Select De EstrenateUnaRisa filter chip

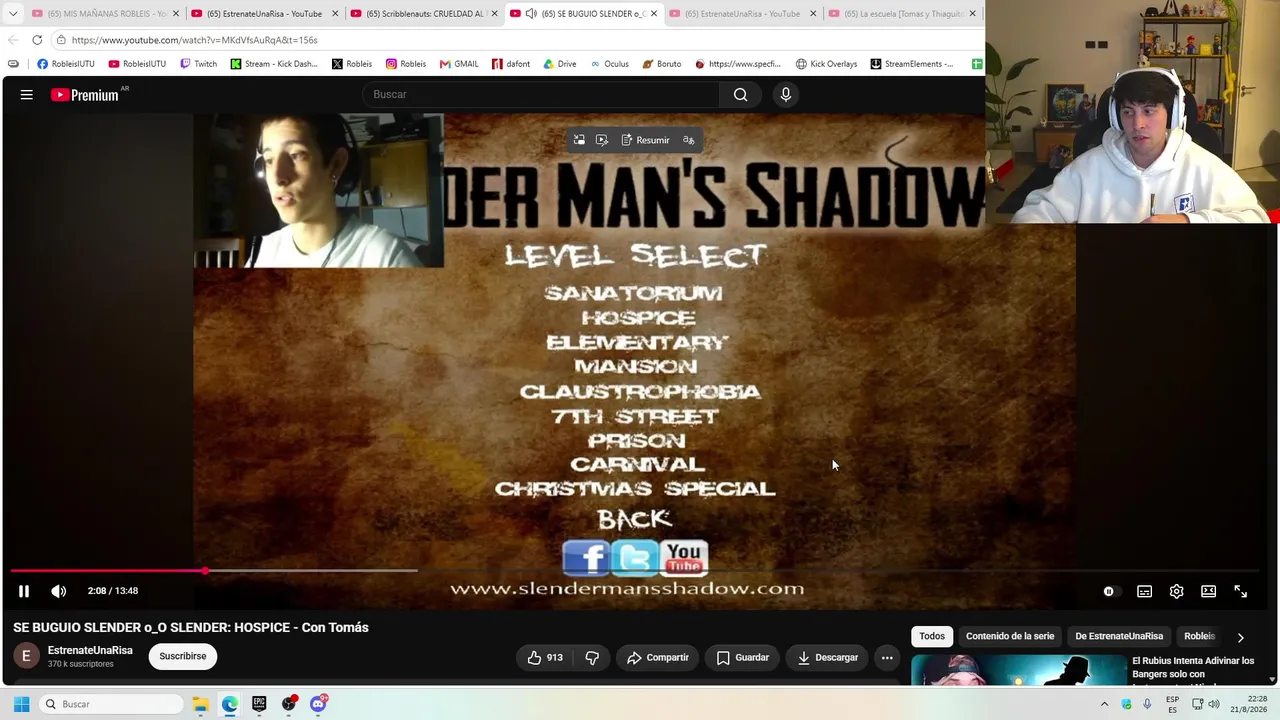tap(1119, 636)
